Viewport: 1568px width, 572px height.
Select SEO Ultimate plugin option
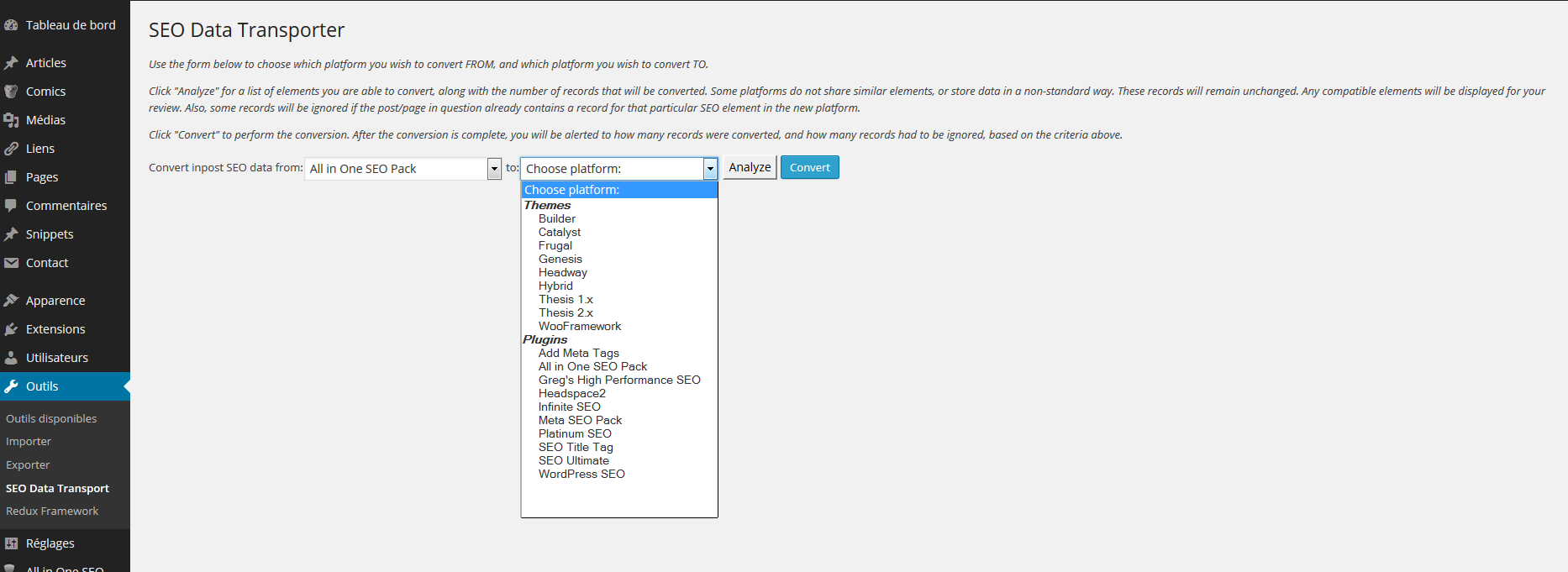(574, 460)
